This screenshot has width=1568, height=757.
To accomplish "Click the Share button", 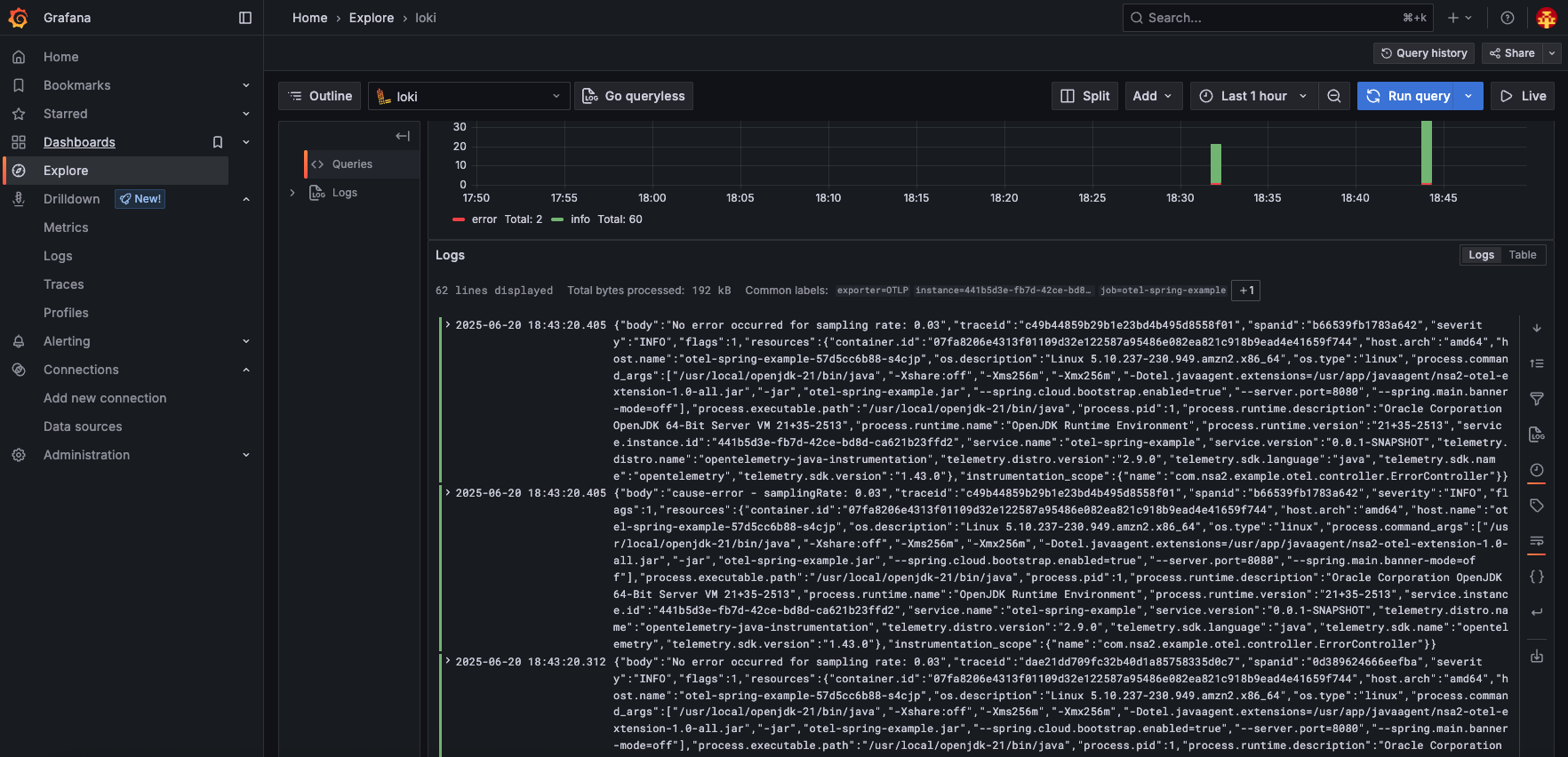I will pyautogui.click(x=1513, y=53).
